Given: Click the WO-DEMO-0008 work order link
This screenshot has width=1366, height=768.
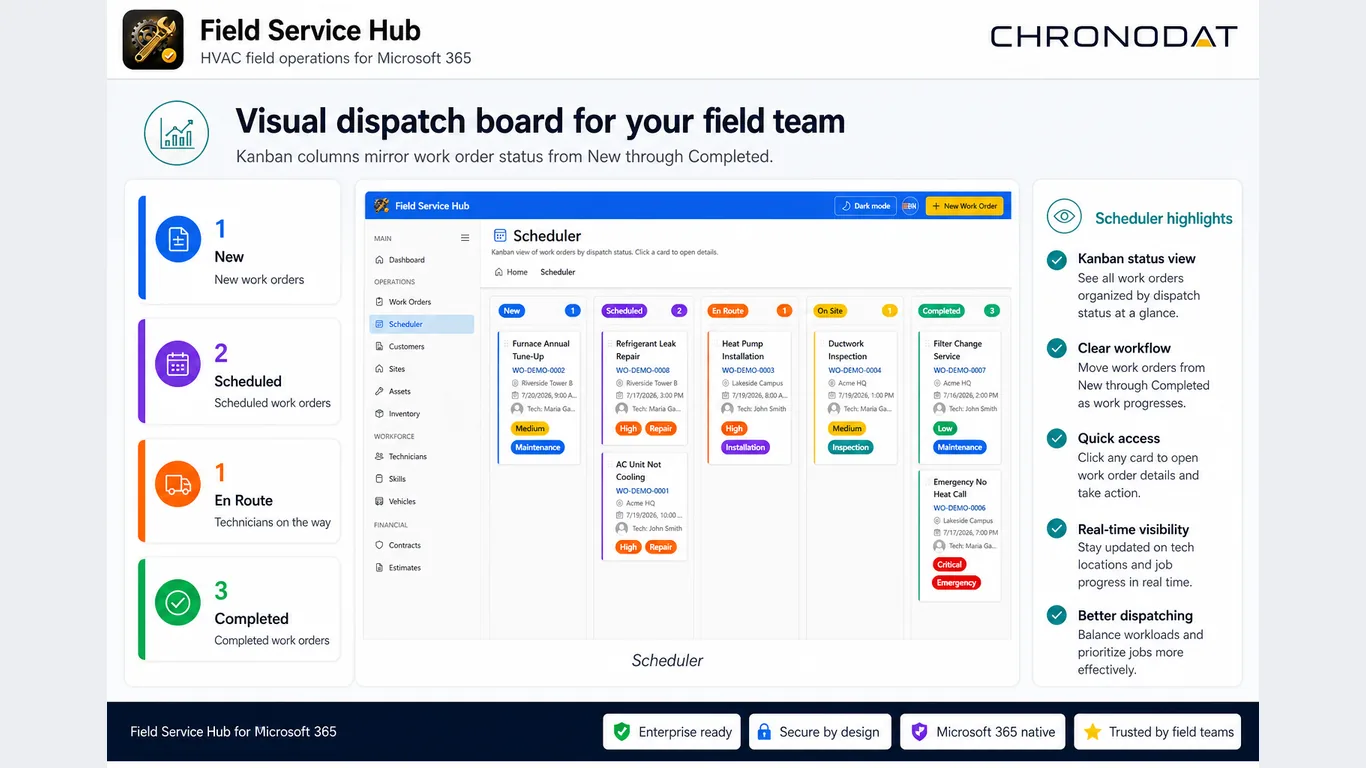Looking at the screenshot, I should click(642, 370).
